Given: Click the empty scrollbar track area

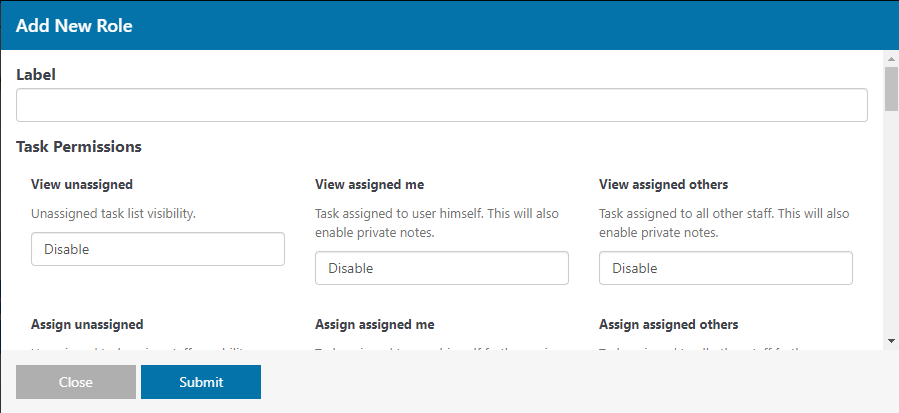Looking at the screenshot, I should pos(891,223).
